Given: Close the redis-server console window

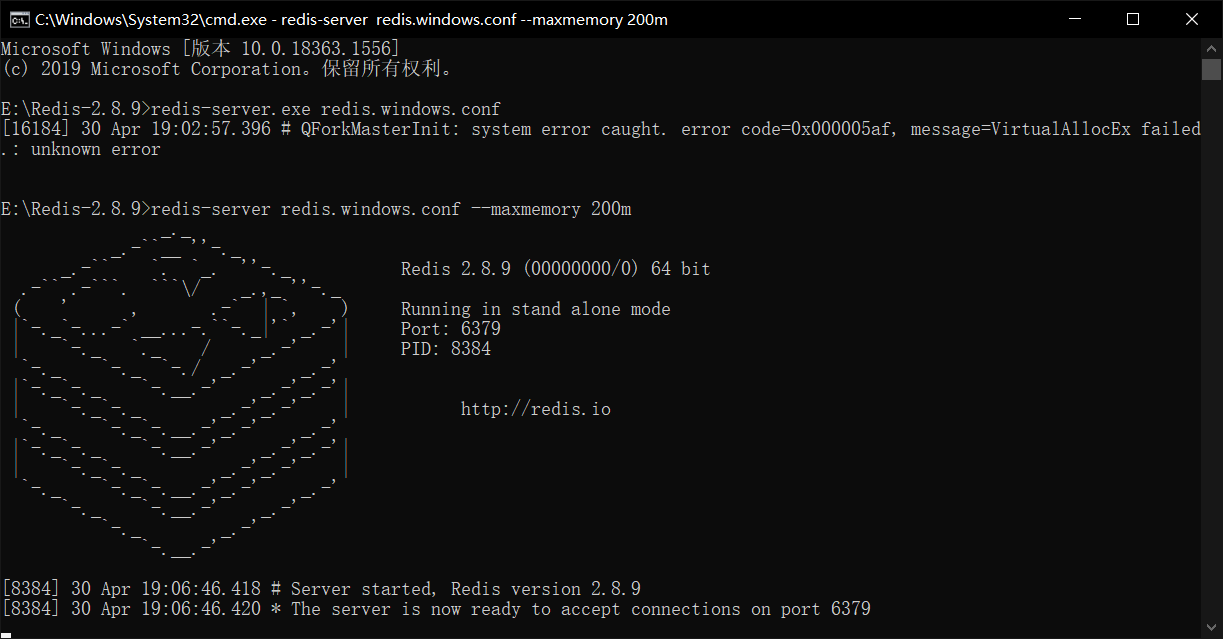Looking at the screenshot, I should pos(1192,19).
